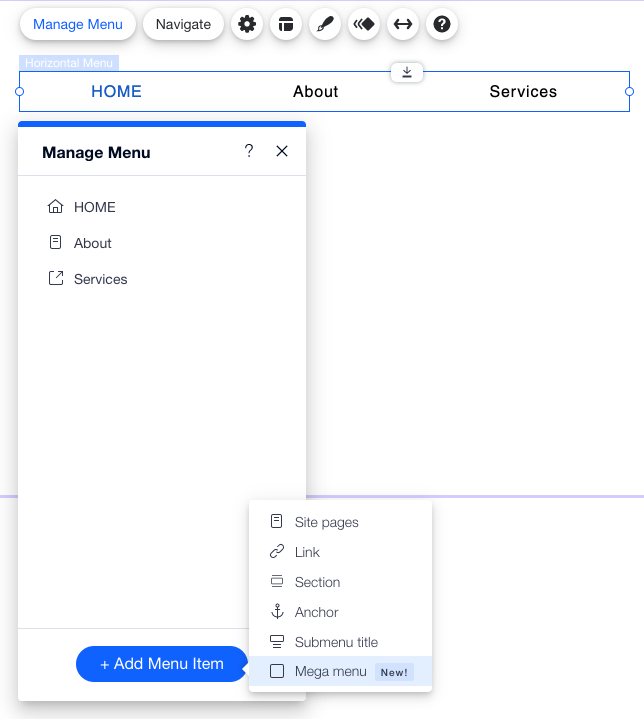Open the Animation diamond icon
The image size is (644, 719).
[364, 24]
